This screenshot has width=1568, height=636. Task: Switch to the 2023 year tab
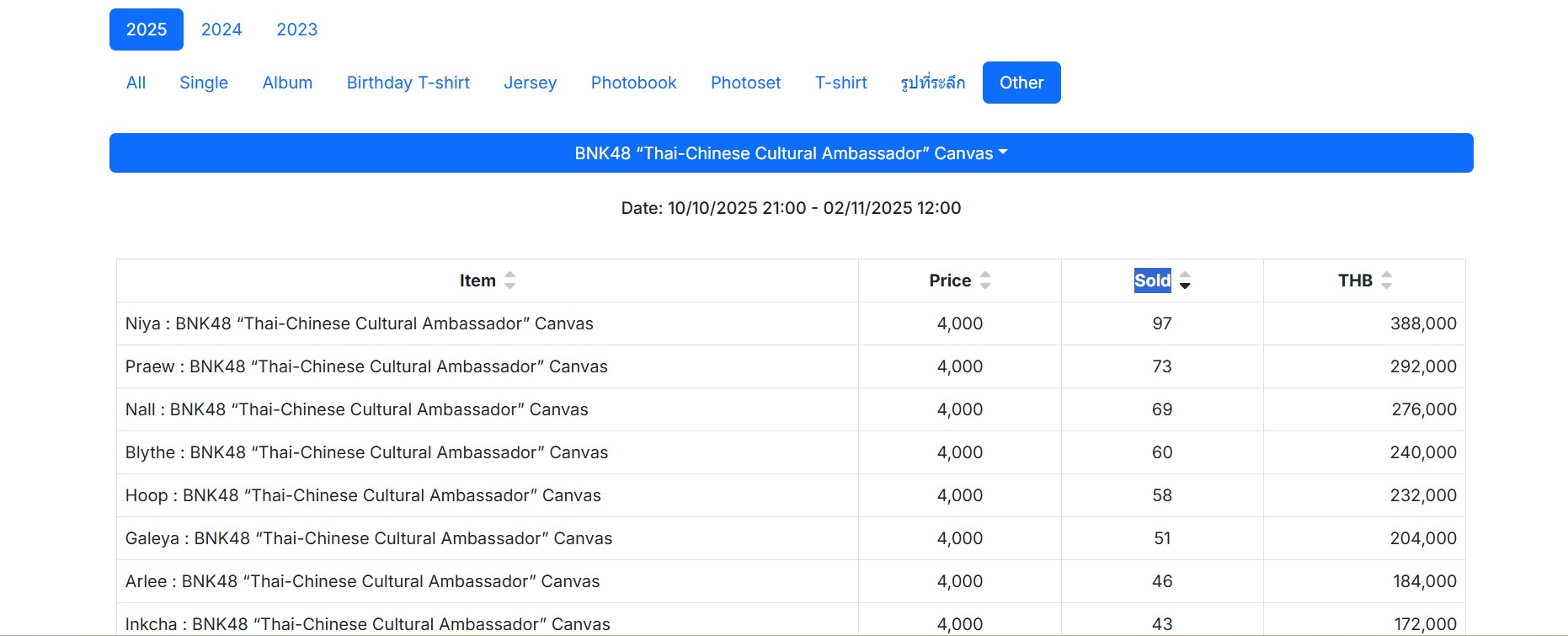tap(297, 29)
